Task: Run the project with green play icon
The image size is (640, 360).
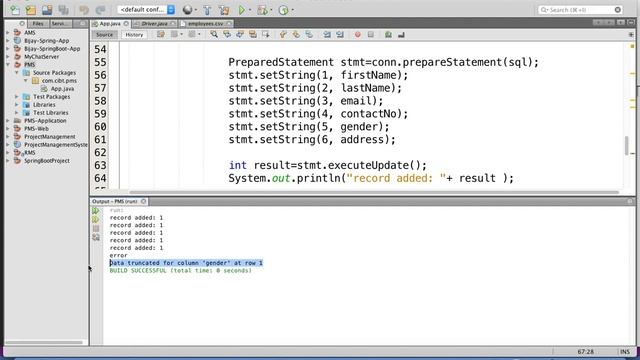Action: click(x=242, y=10)
